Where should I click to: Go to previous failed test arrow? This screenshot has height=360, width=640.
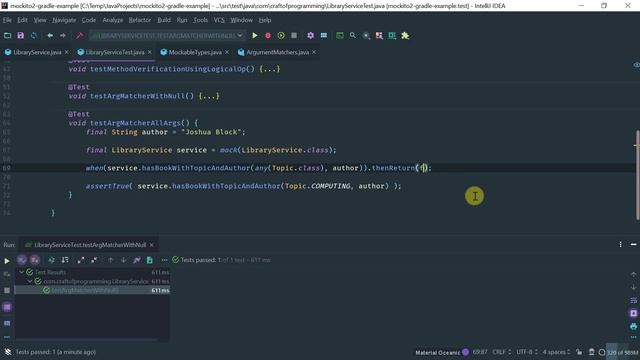tap(110, 260)
